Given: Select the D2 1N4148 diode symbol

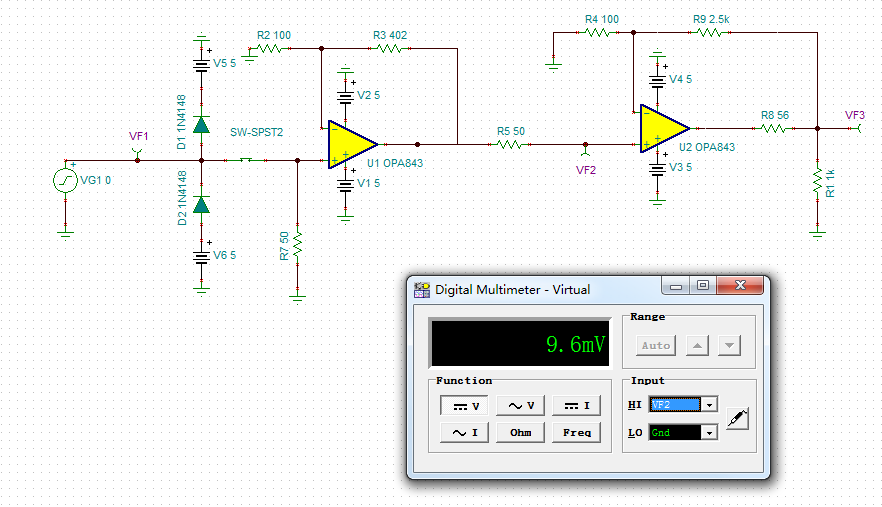Looking at the screenshot, I should click(201, 205).
